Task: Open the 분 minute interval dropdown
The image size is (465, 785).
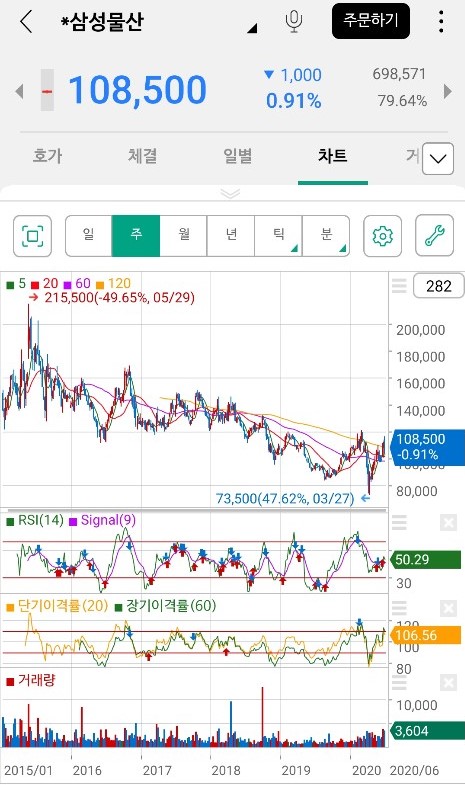Action: [x=326, y=236]
